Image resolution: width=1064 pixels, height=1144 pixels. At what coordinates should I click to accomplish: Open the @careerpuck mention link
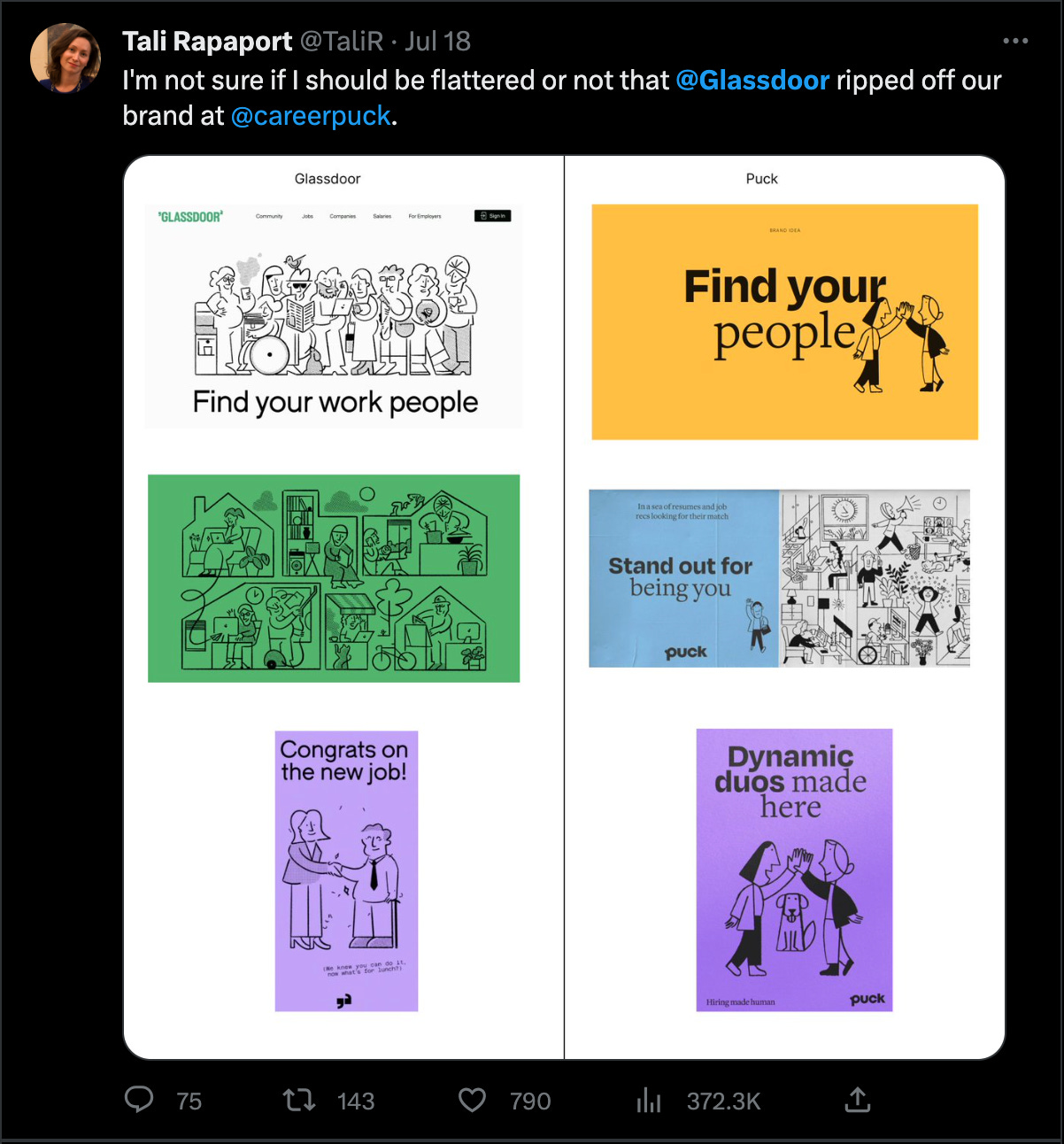(311, 116)
